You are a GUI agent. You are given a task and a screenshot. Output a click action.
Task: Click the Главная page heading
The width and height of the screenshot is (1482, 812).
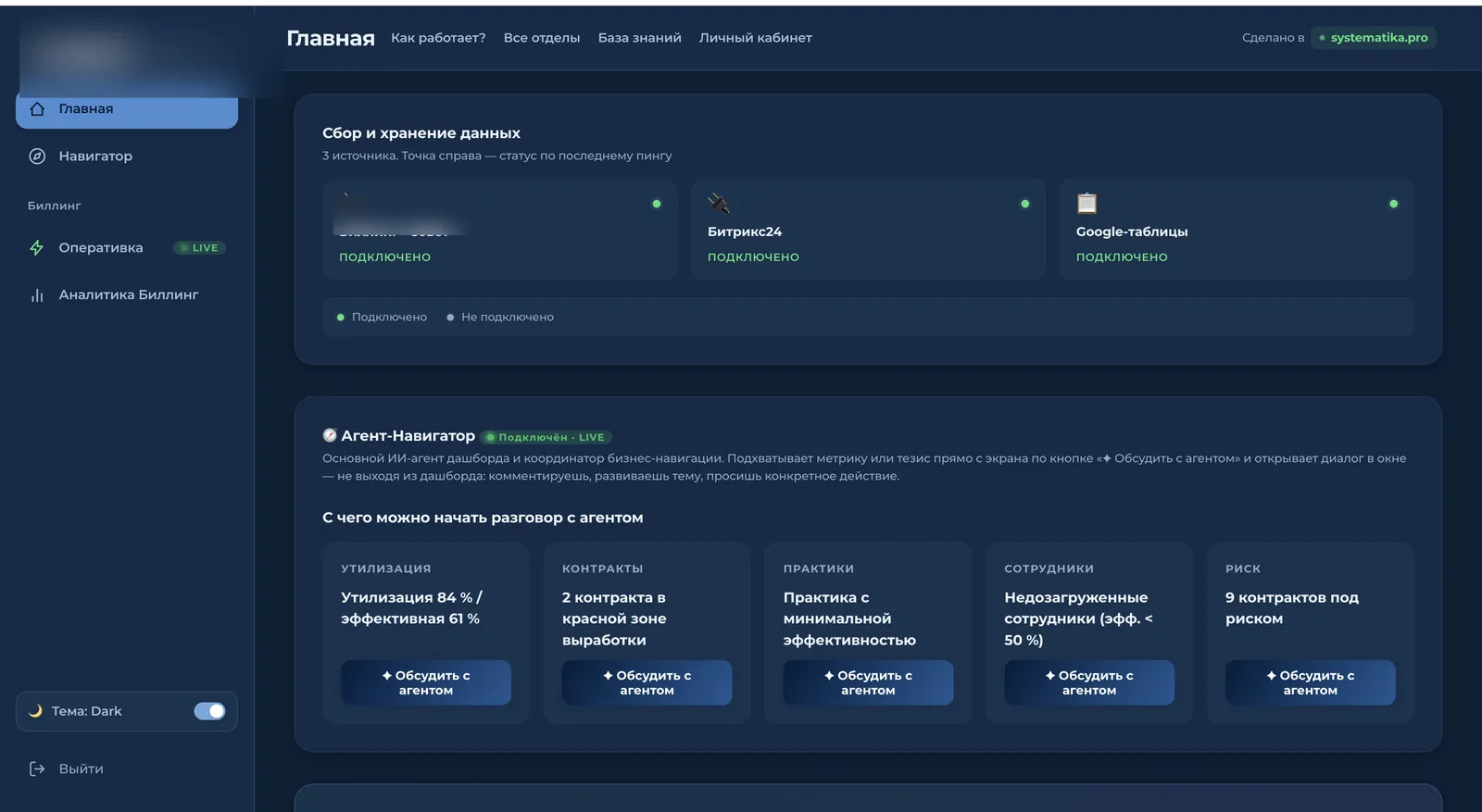331,38
